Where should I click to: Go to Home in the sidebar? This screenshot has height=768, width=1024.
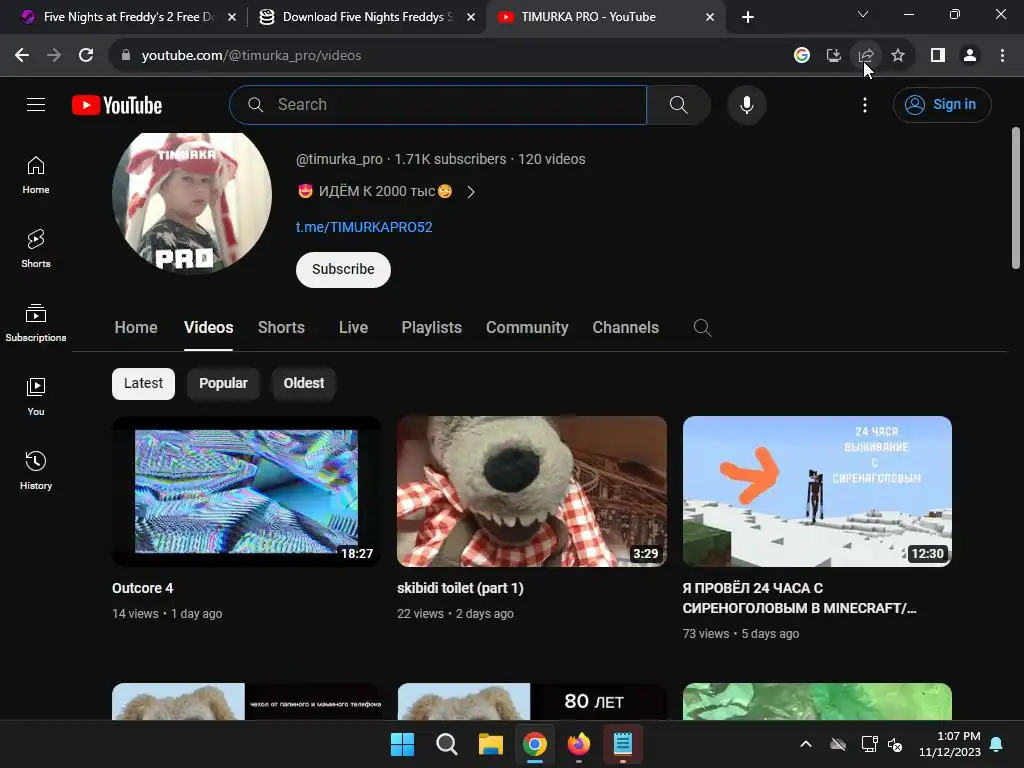coord(36,175)
